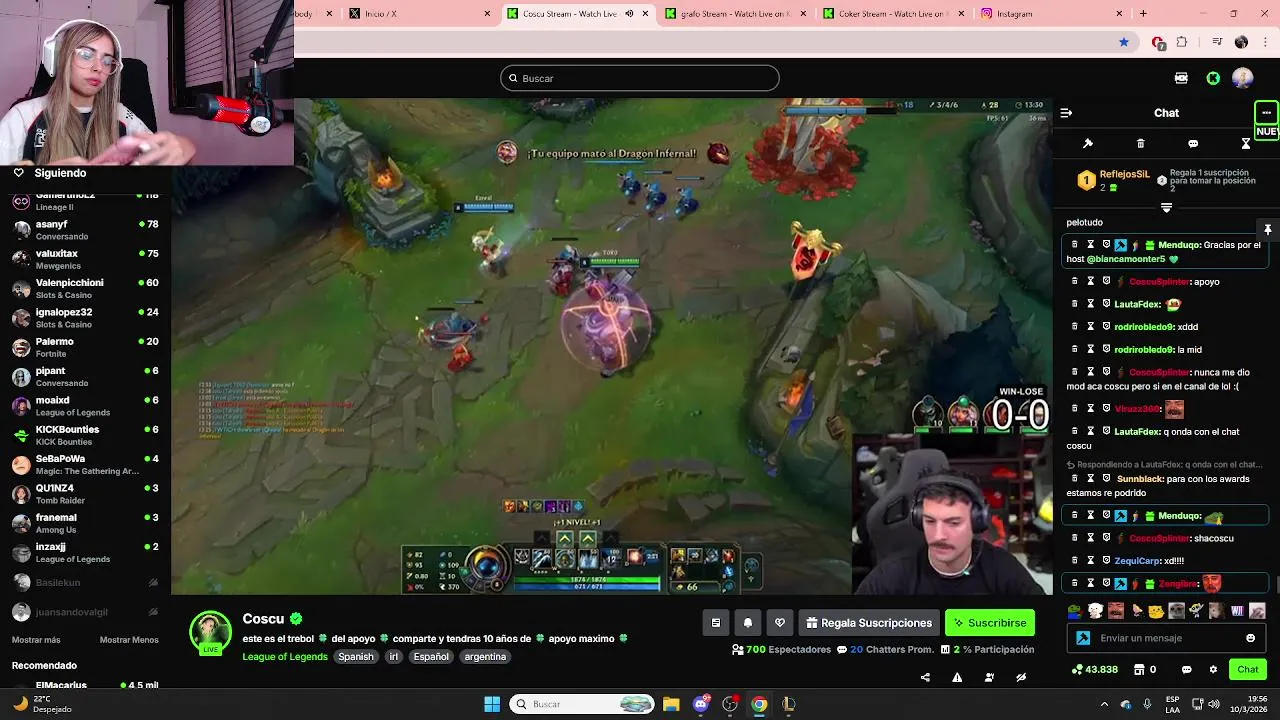The height and width of the screenshot is (720, 1280).
Task: Mute the Coscu Stream tab audio icon
Action: (x=629, y=14)
